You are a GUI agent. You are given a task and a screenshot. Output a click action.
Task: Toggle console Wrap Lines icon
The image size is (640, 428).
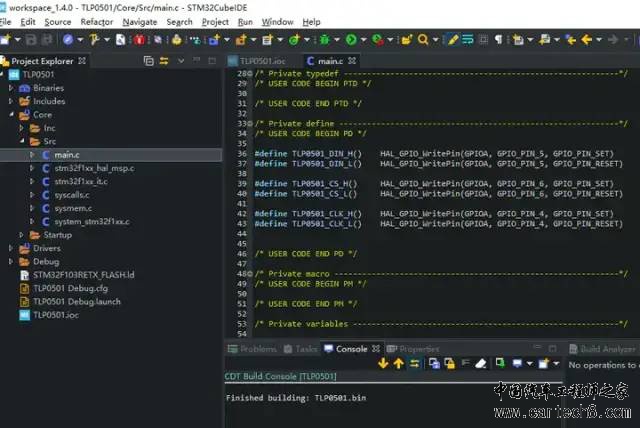[465, 363]
